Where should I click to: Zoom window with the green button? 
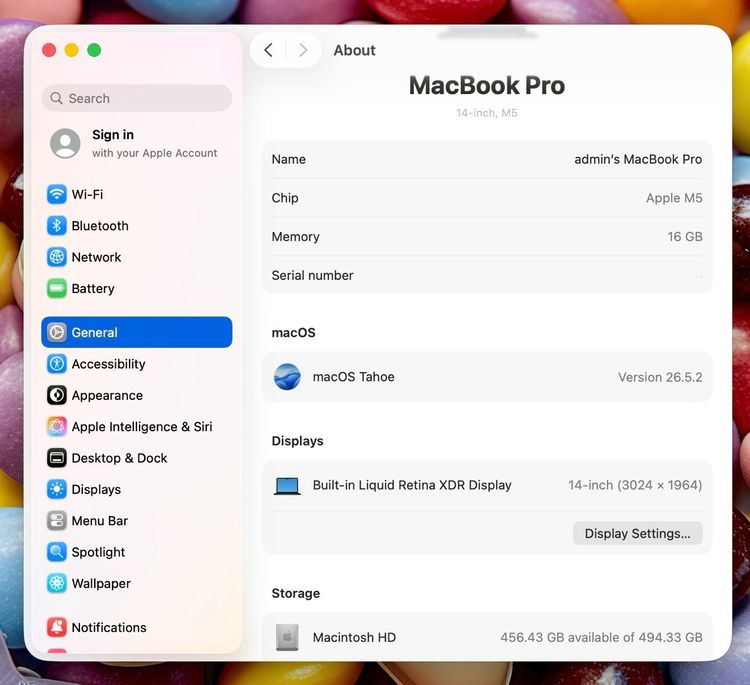[94, 50]
